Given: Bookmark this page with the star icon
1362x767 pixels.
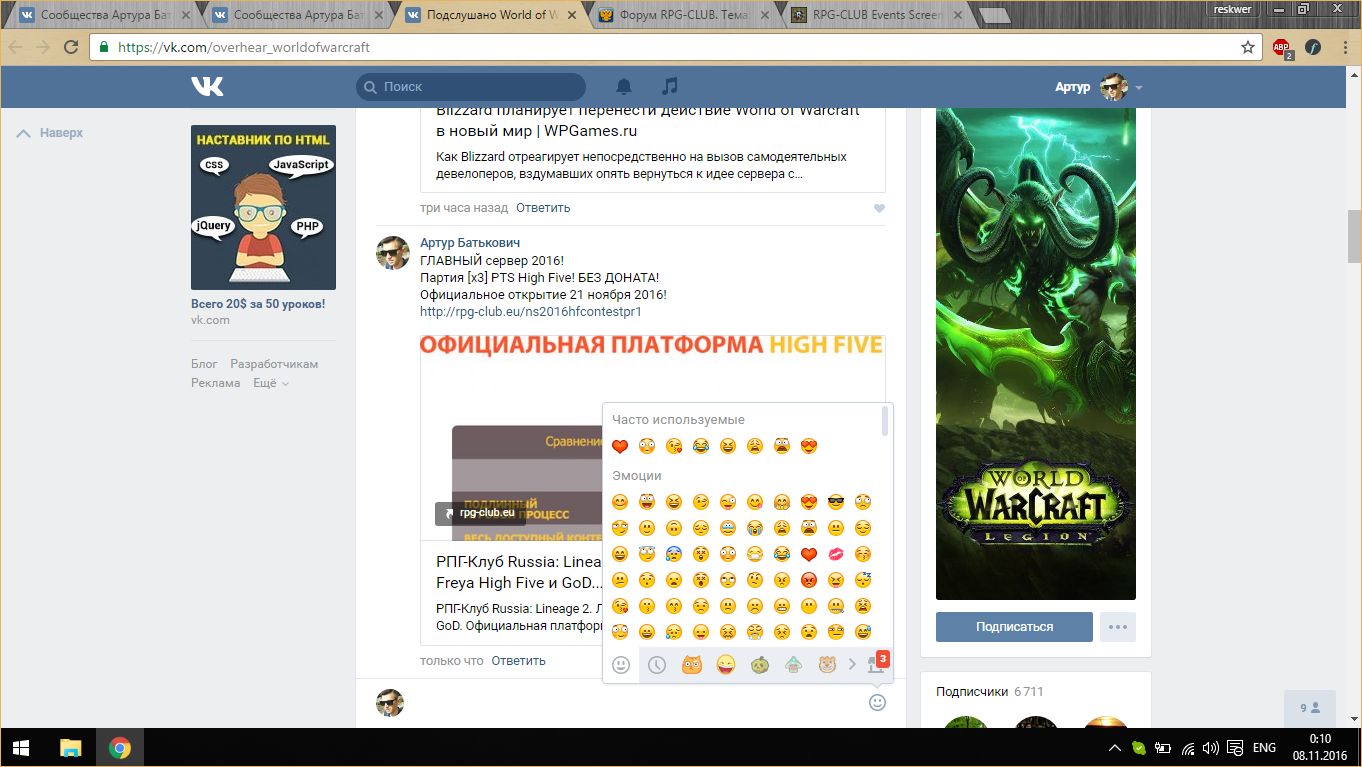Looking at the screenshot, I should click(1247, 47).
